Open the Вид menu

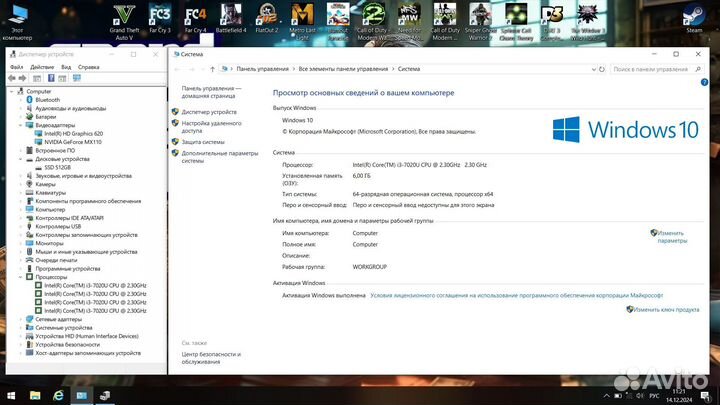pos(66,67)
